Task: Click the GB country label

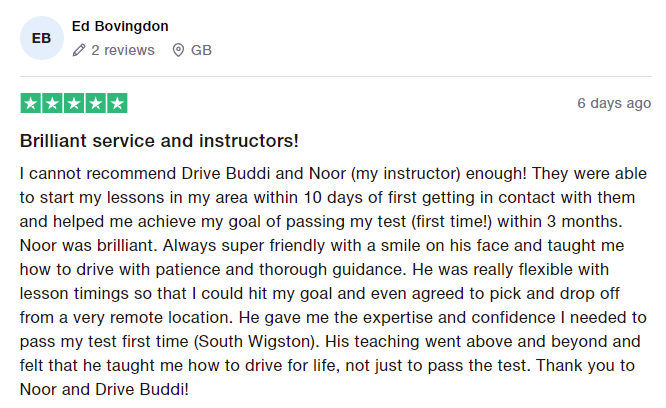Action: coord(201,50)
